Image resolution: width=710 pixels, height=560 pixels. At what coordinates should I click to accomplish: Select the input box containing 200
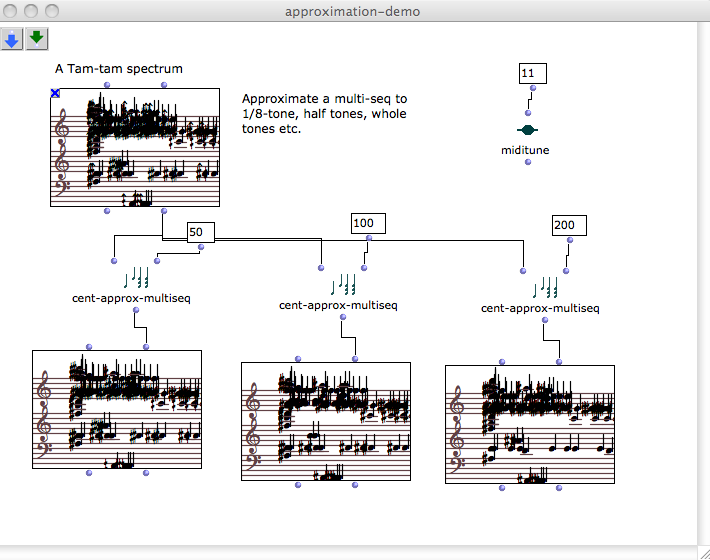564,226
